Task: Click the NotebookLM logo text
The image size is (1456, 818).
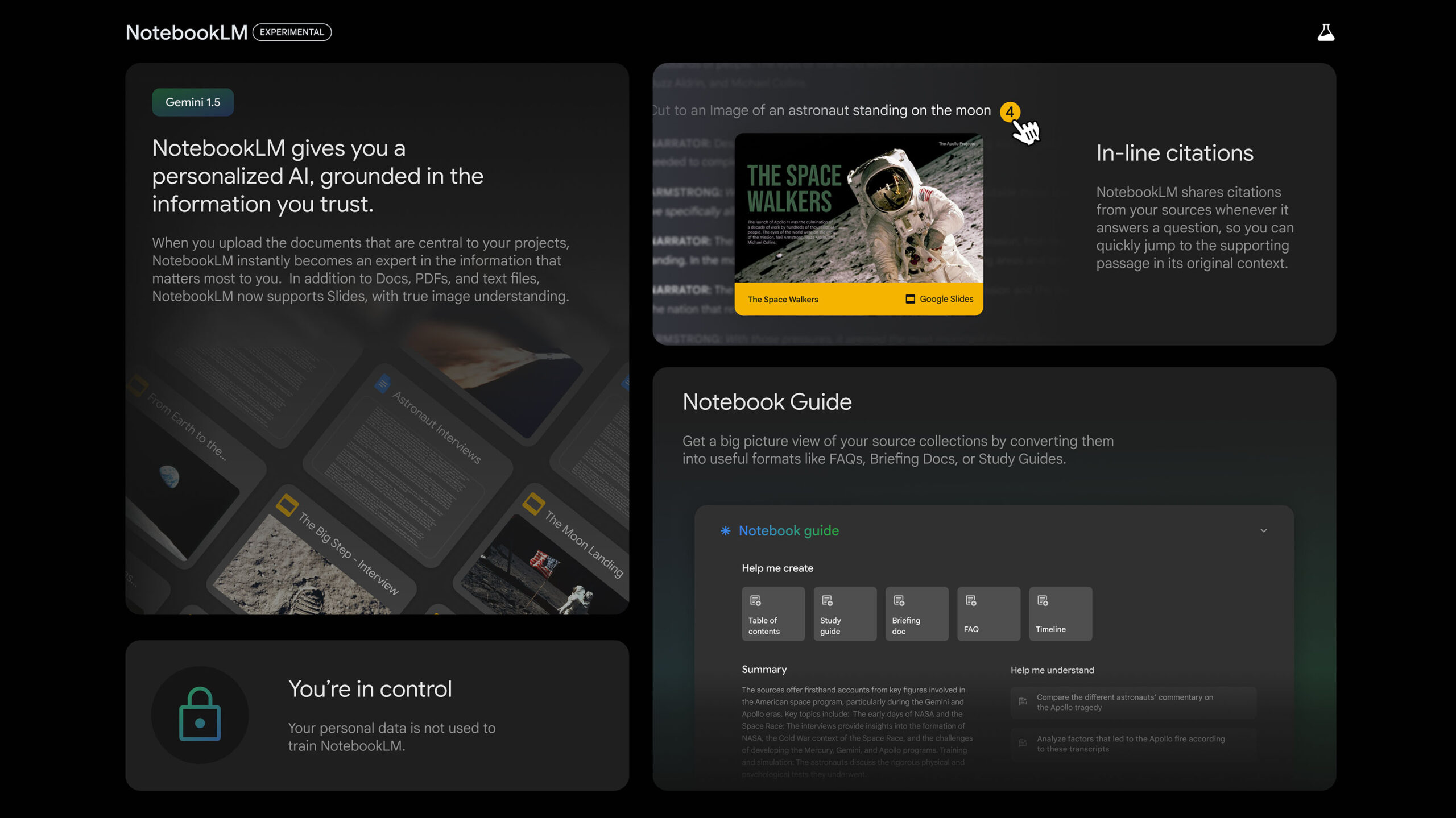Action: click(187, 32)
